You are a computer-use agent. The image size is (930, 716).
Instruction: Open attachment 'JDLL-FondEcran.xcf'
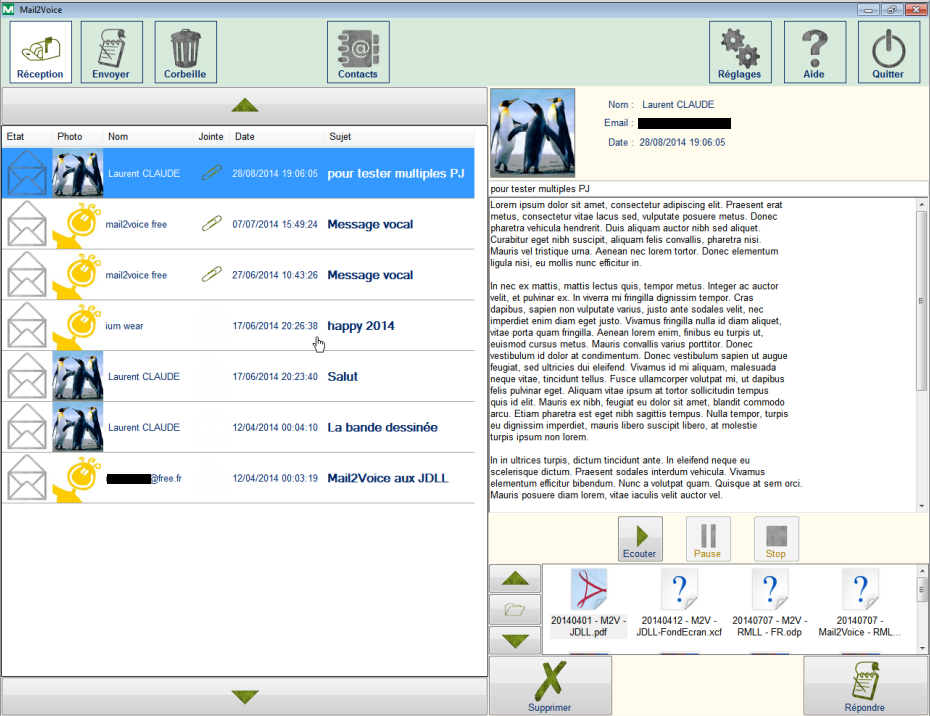tap(679, 603)
